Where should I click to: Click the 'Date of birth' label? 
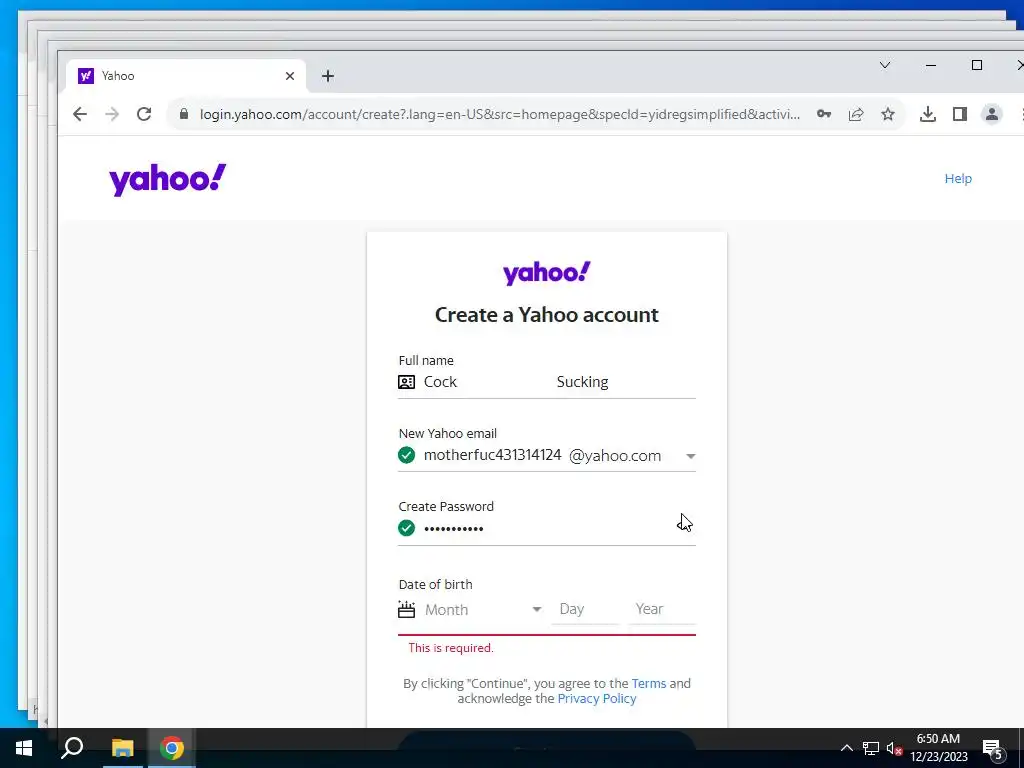pos(436,584)
